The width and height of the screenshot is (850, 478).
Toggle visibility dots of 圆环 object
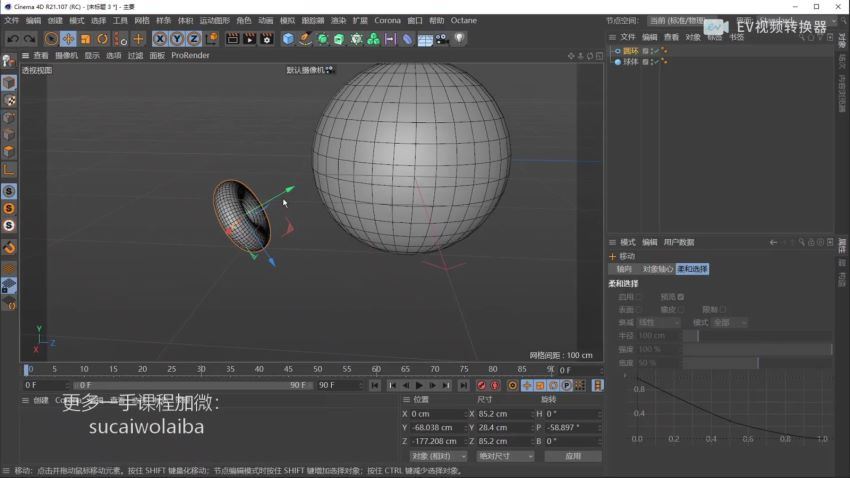651,51
